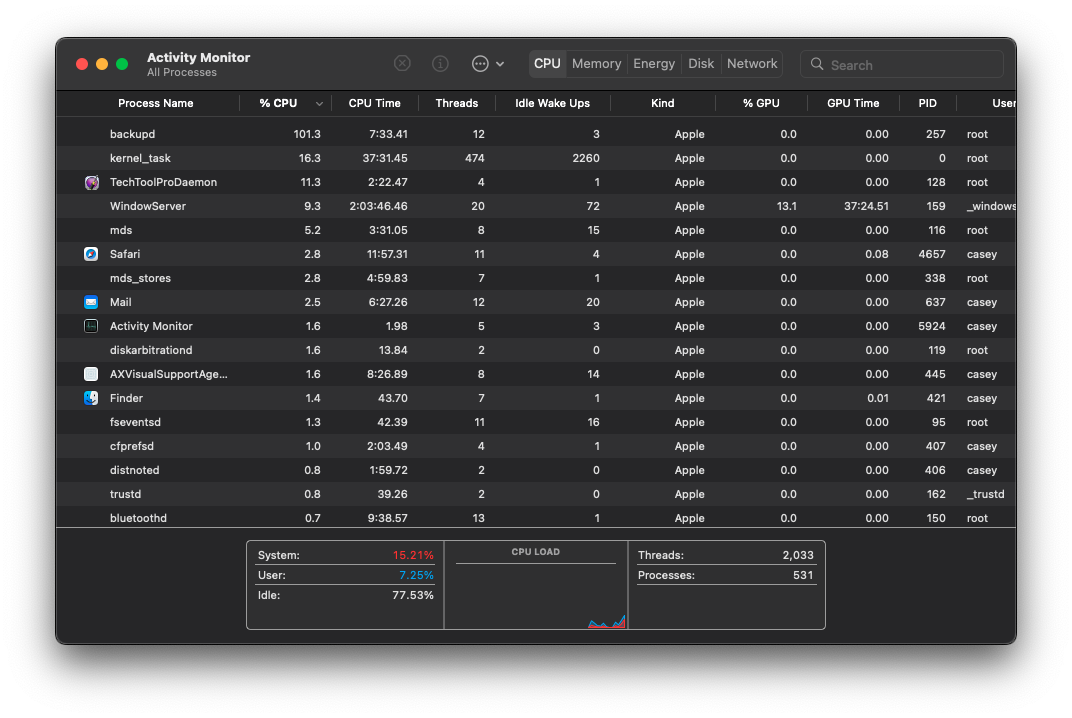Select the bluetoothd process row
This screenshot has width=1072, height=718.
click(536, 518)
